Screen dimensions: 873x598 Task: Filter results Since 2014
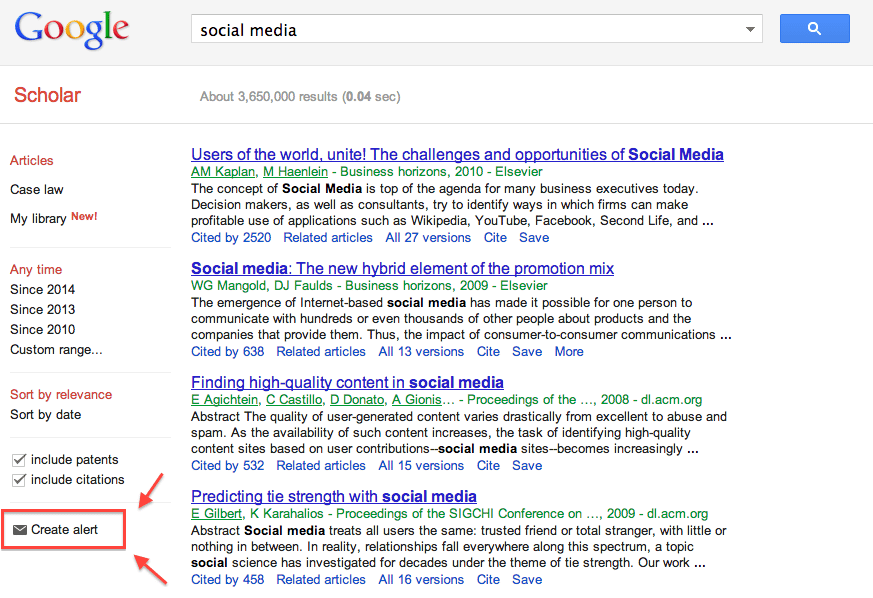click(x=42, y=290)
